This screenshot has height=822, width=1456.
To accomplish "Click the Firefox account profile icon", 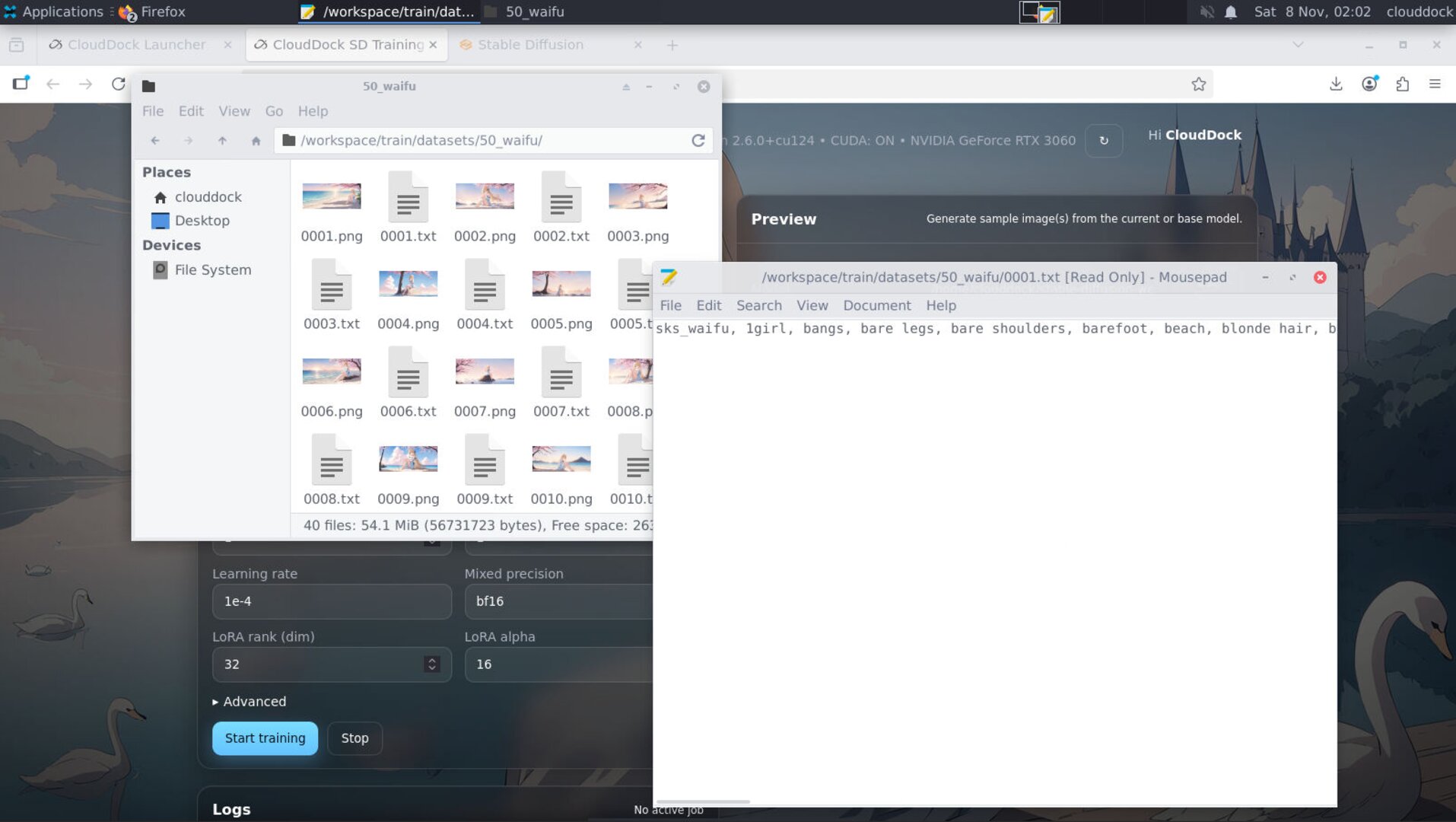I will click(1369, 84).
